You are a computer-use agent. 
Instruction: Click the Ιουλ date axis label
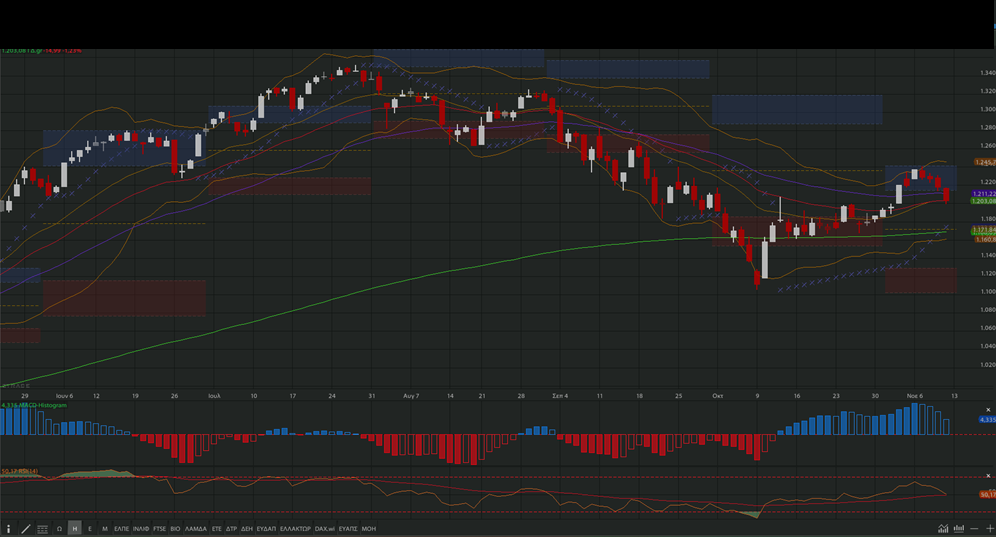pyautogui.click(x=214, y=396)
